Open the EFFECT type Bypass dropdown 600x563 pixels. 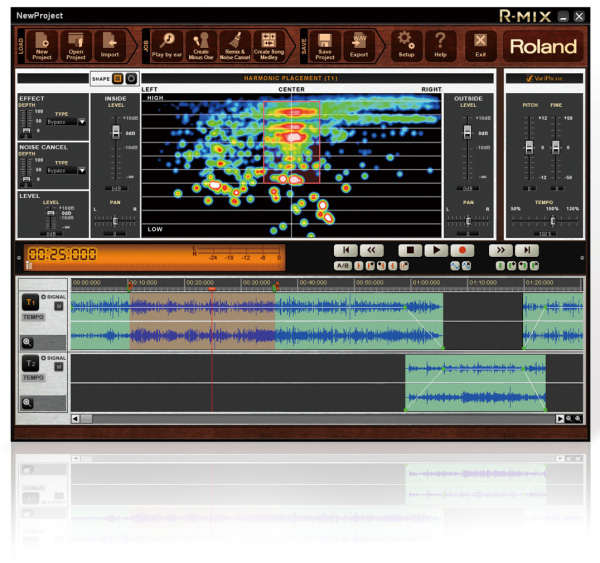(82, 122)
